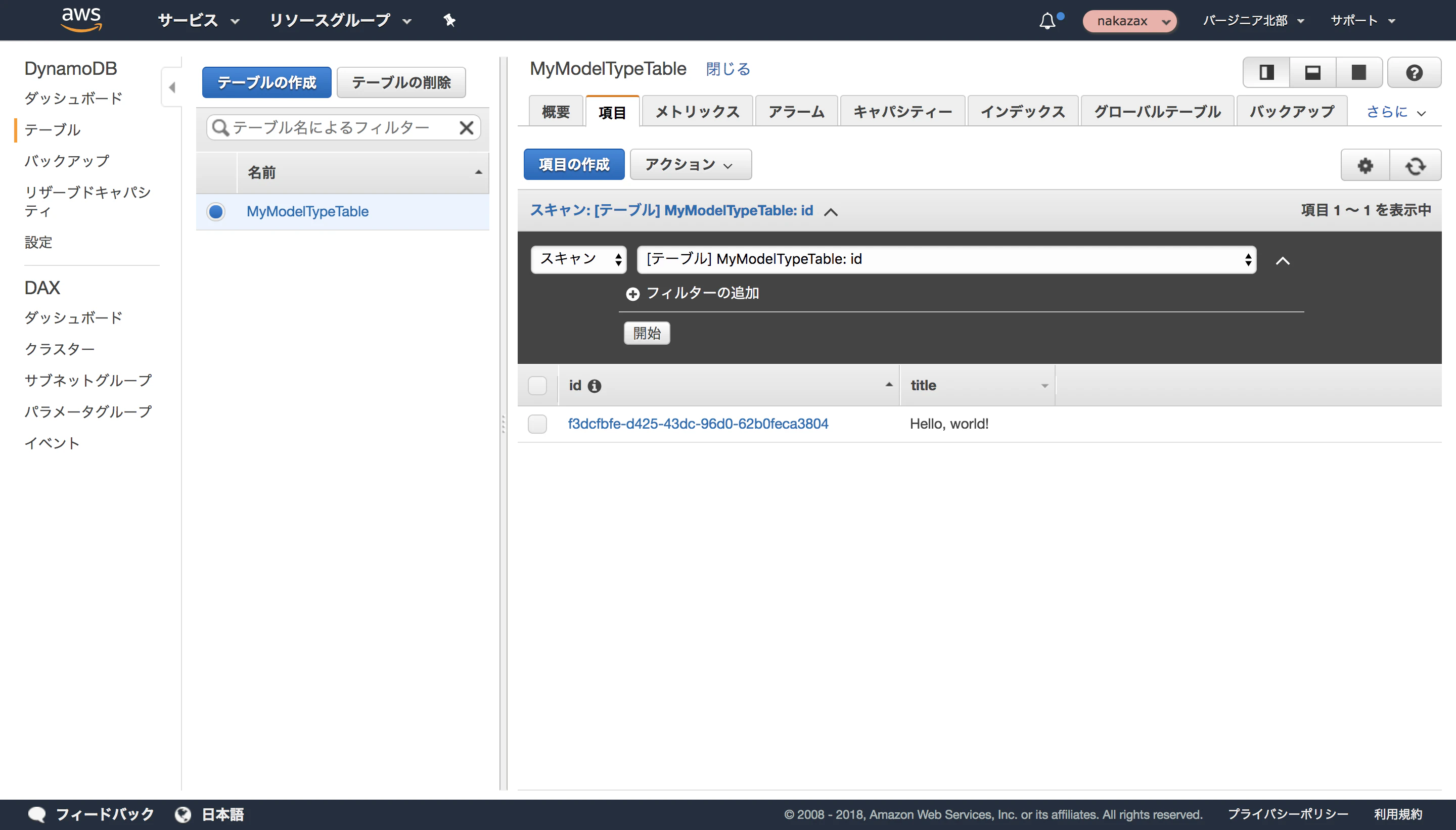Screen dimensions: 1456x830
Task: Sort the table list by 名前 arrow
Action: [x=478, y=172]
